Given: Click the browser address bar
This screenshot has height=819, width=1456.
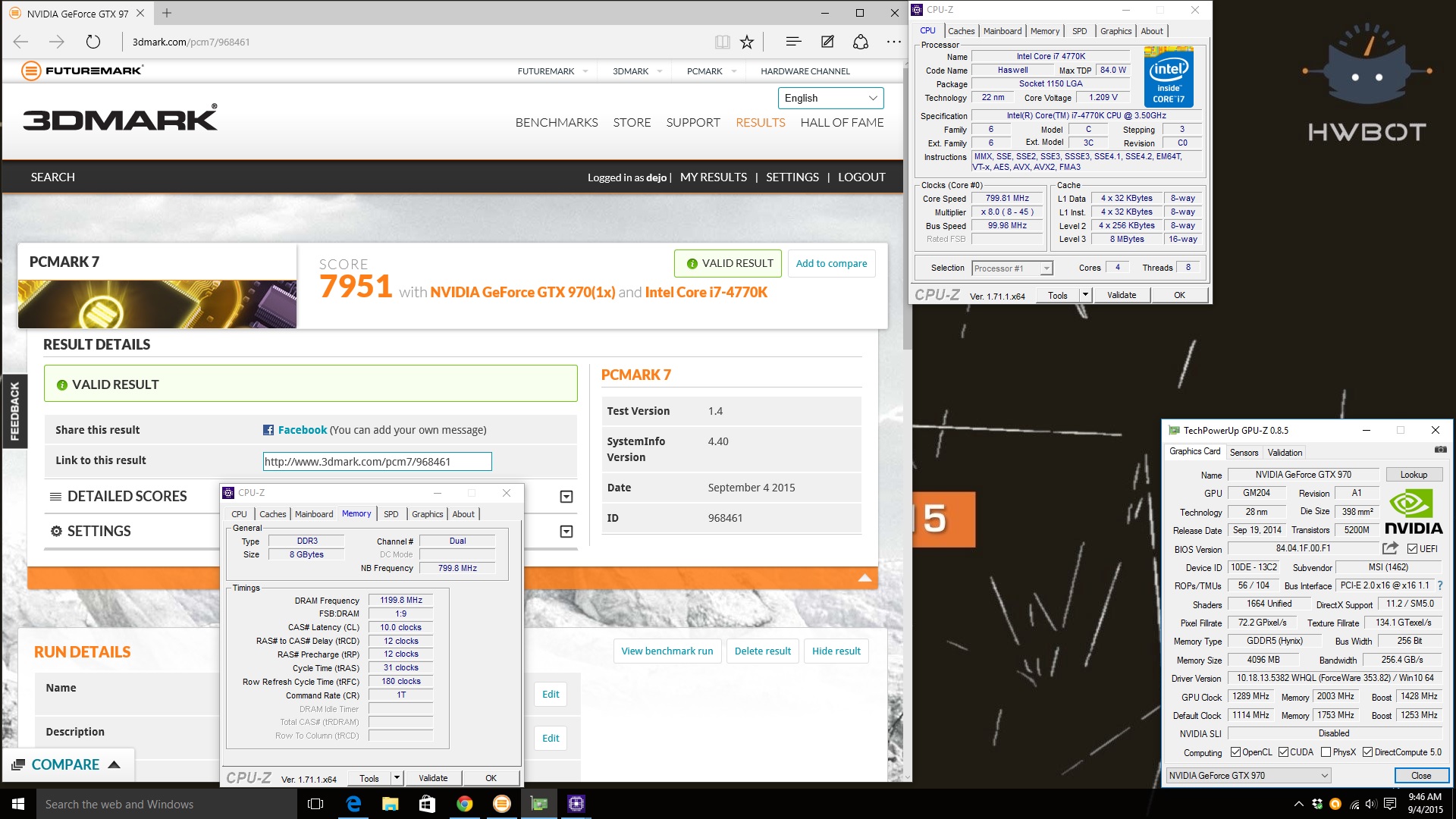Looking at the screenshot, I should click(417, 42).
